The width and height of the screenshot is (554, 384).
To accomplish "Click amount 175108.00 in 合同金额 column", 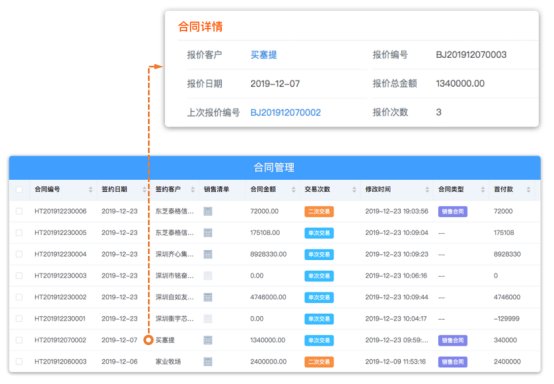I will [265, 233].
